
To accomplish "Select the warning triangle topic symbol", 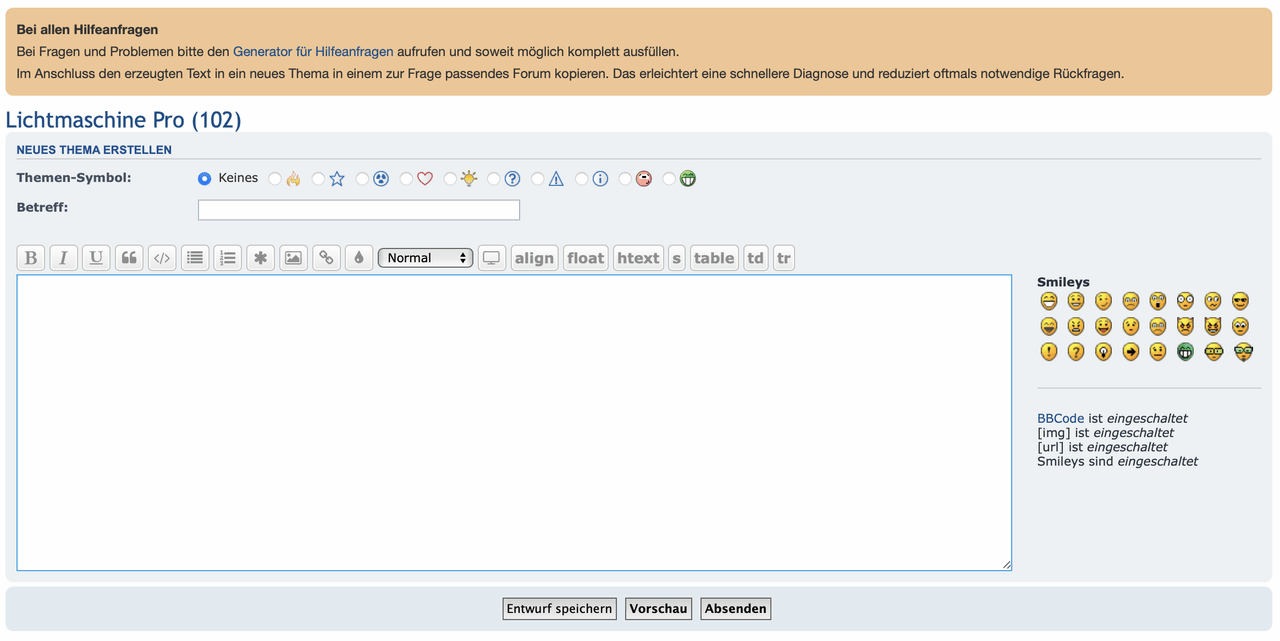I will [538, 179].
